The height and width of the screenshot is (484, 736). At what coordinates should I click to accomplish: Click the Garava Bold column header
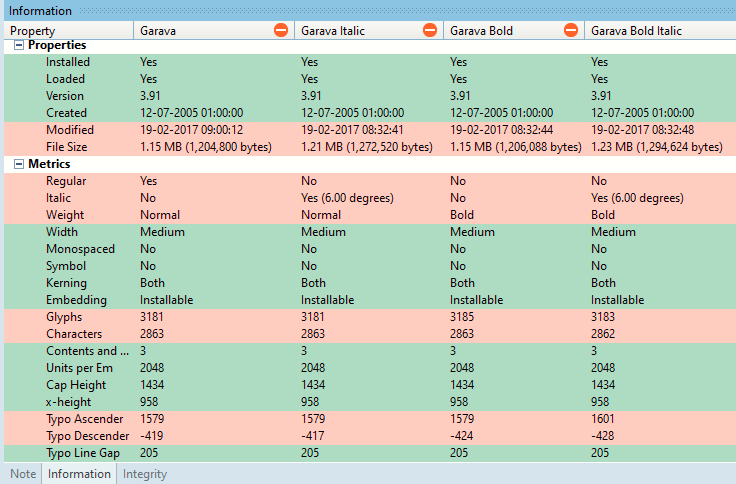coord(514,31)
